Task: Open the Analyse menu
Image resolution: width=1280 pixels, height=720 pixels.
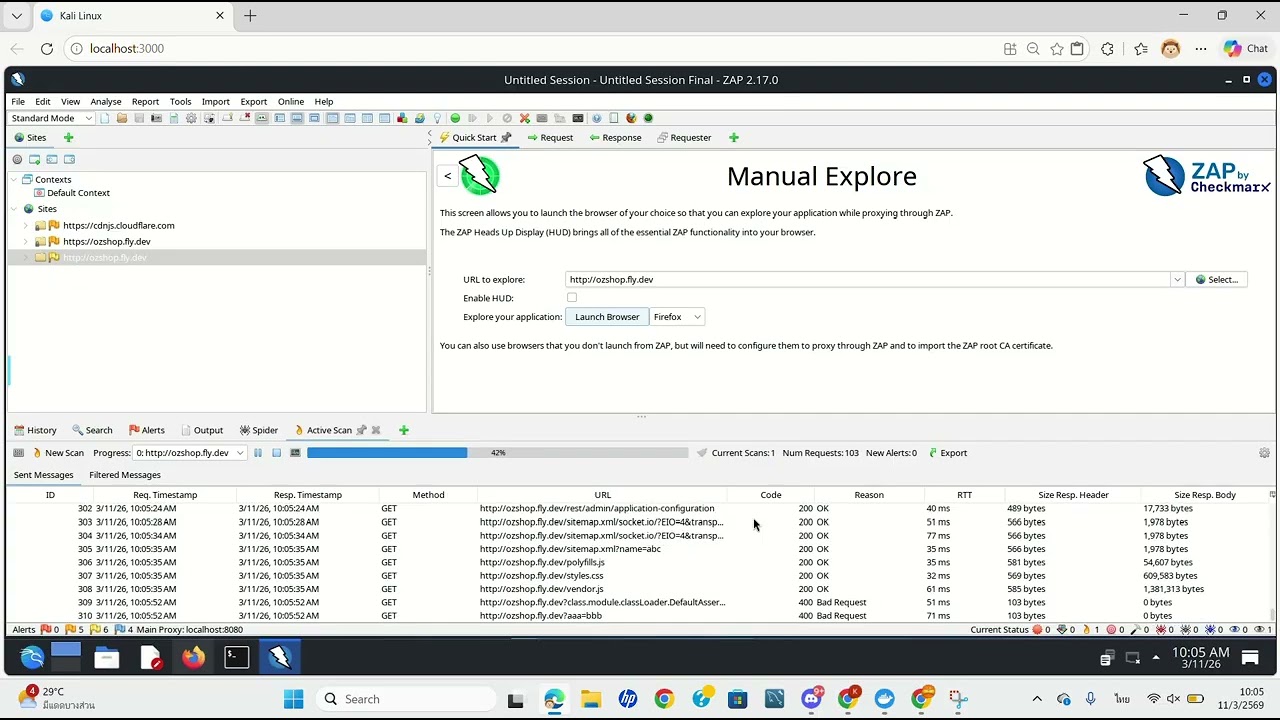Action: tap(106, 102)
